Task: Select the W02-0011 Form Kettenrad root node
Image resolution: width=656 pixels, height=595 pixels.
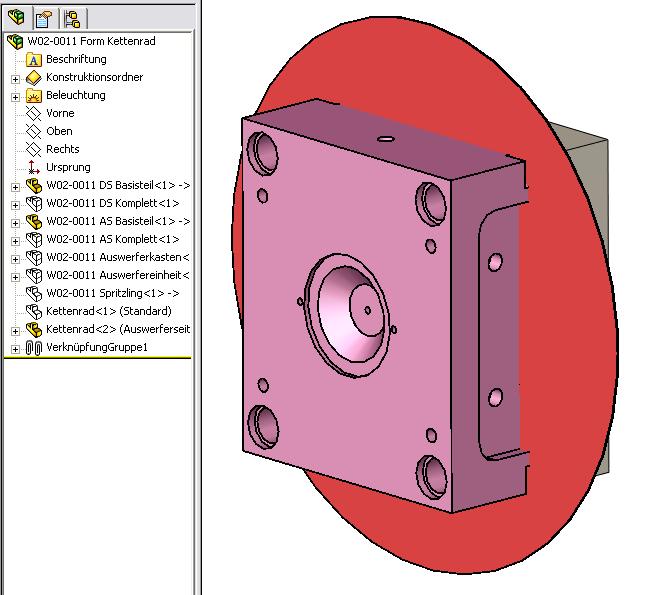Action: click(91, 41)
